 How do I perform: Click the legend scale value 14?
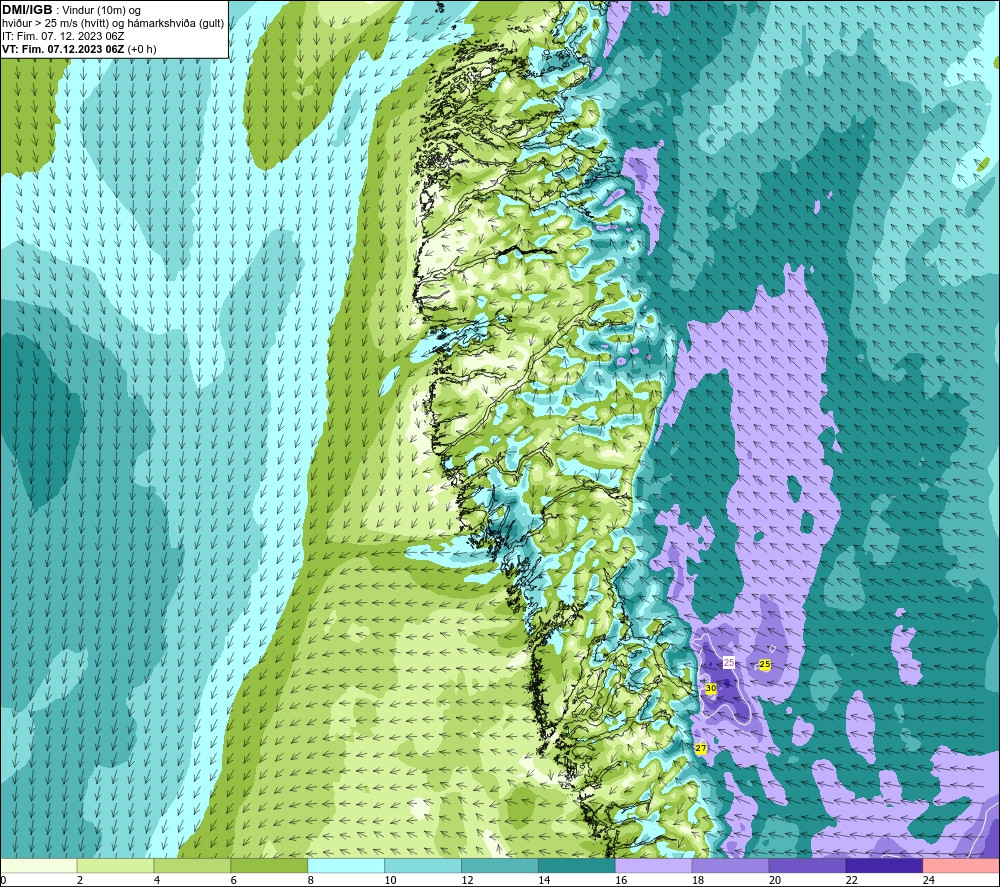[544, 880]
